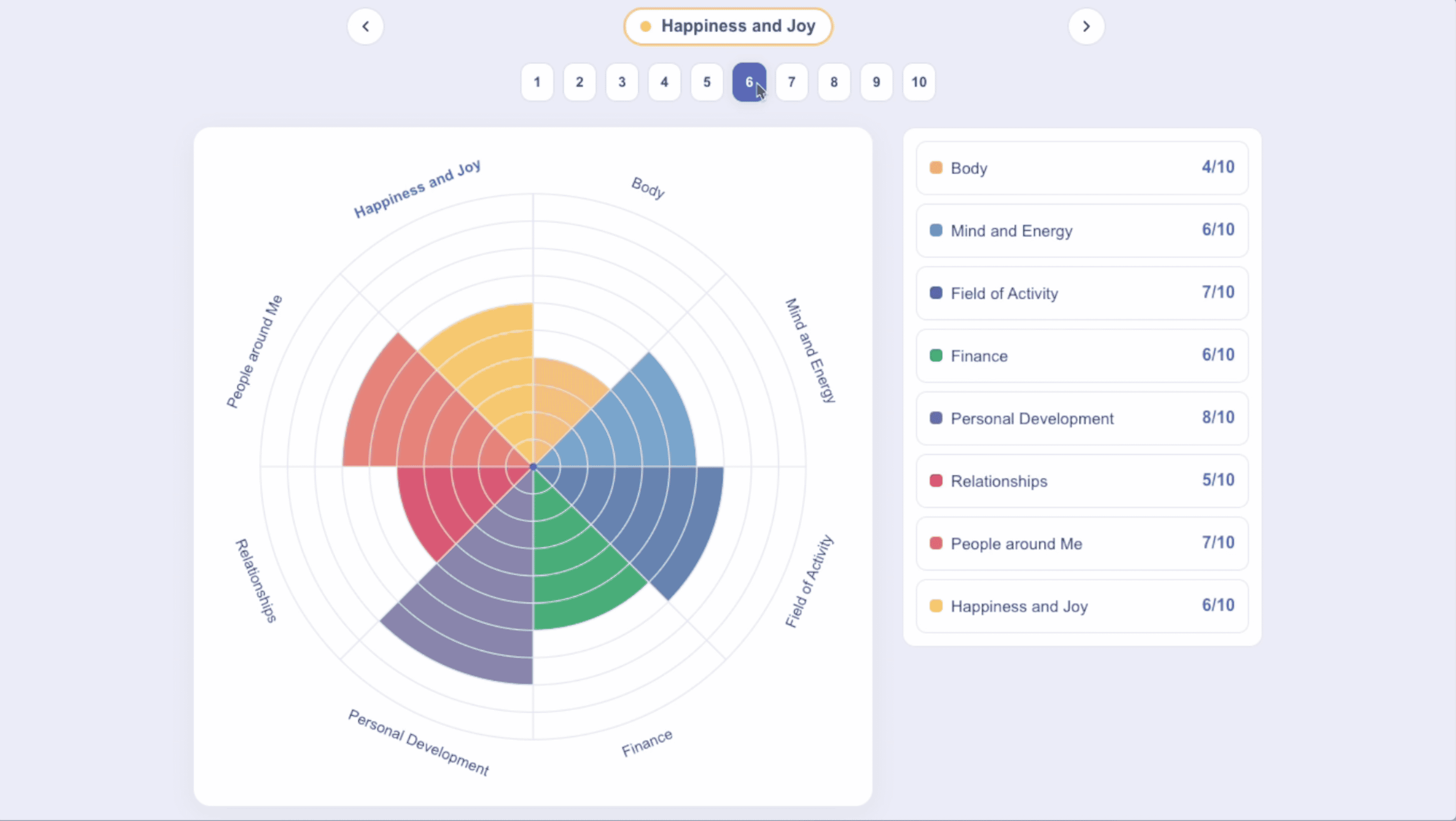Choose rating 8 in the number row
The height and width of the screenshot is (821, 1456).
pos(834,82)
